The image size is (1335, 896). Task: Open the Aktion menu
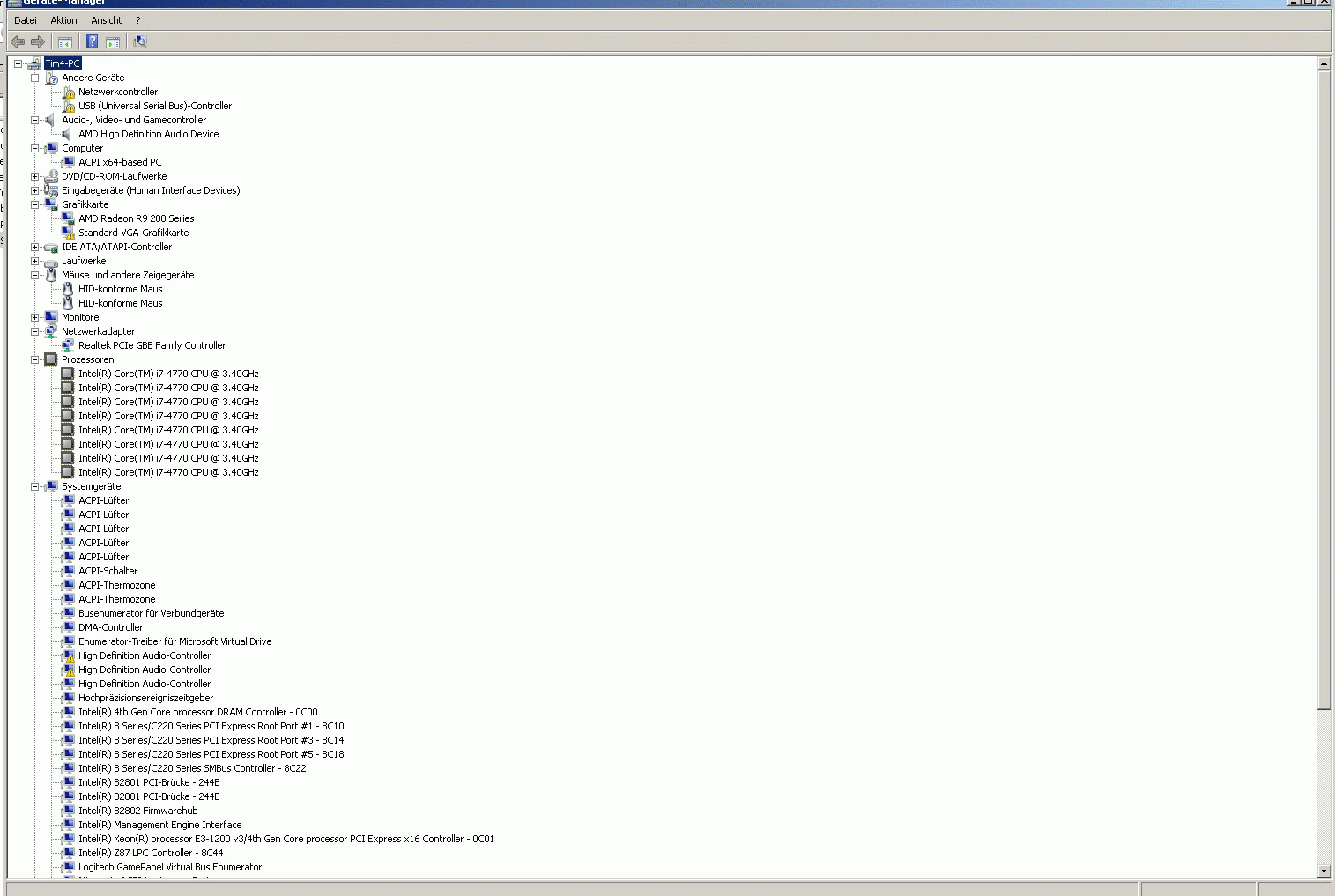(x=63, y=20)
